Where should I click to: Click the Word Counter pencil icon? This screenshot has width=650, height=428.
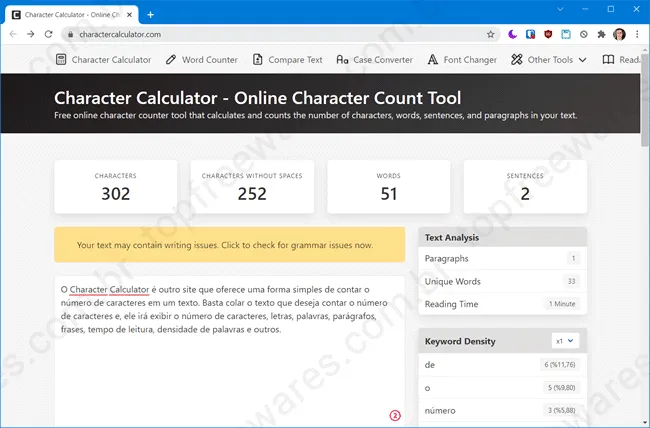point(171,59)
